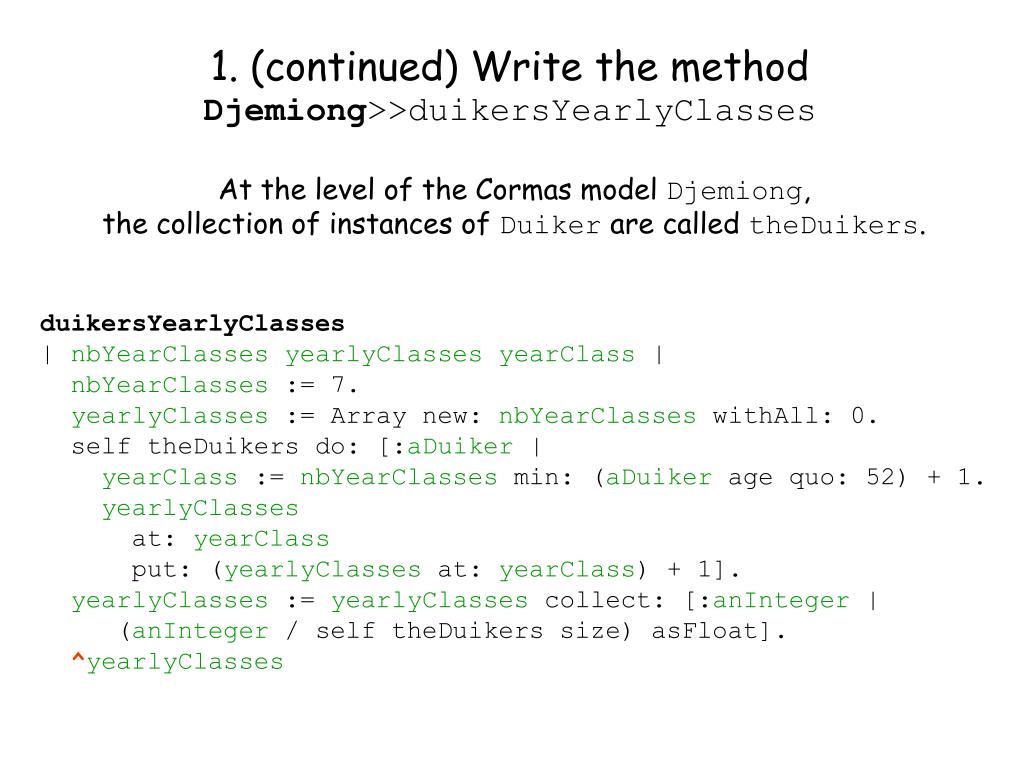Viewport: 1024px width, 768px height.
Task: Click 'put:' keyword in the code
Action: click(x=161, y=570)
